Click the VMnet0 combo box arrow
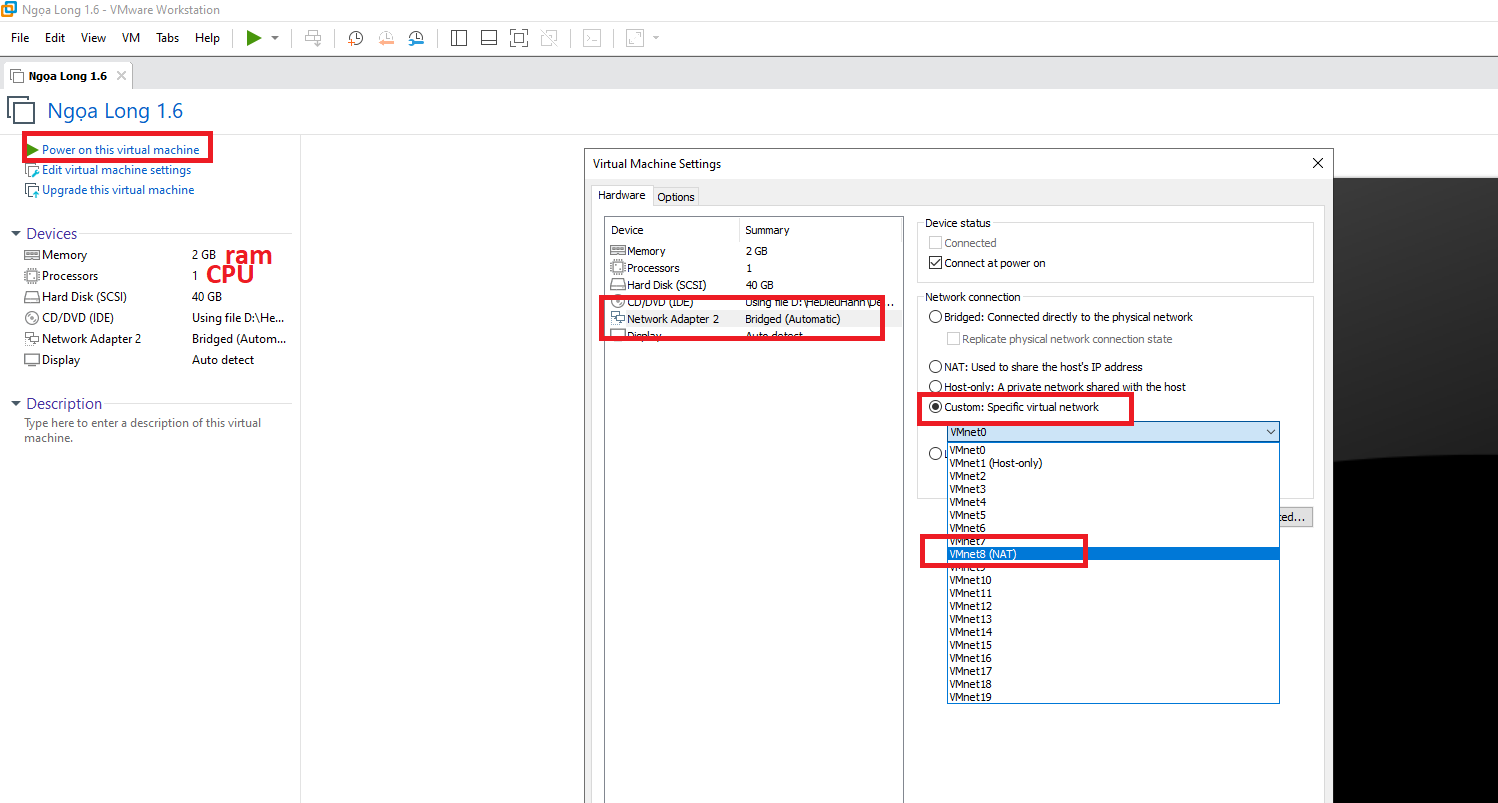Image resolution: width=1498 pixels, height=803 pixels. pos(1270,432)
